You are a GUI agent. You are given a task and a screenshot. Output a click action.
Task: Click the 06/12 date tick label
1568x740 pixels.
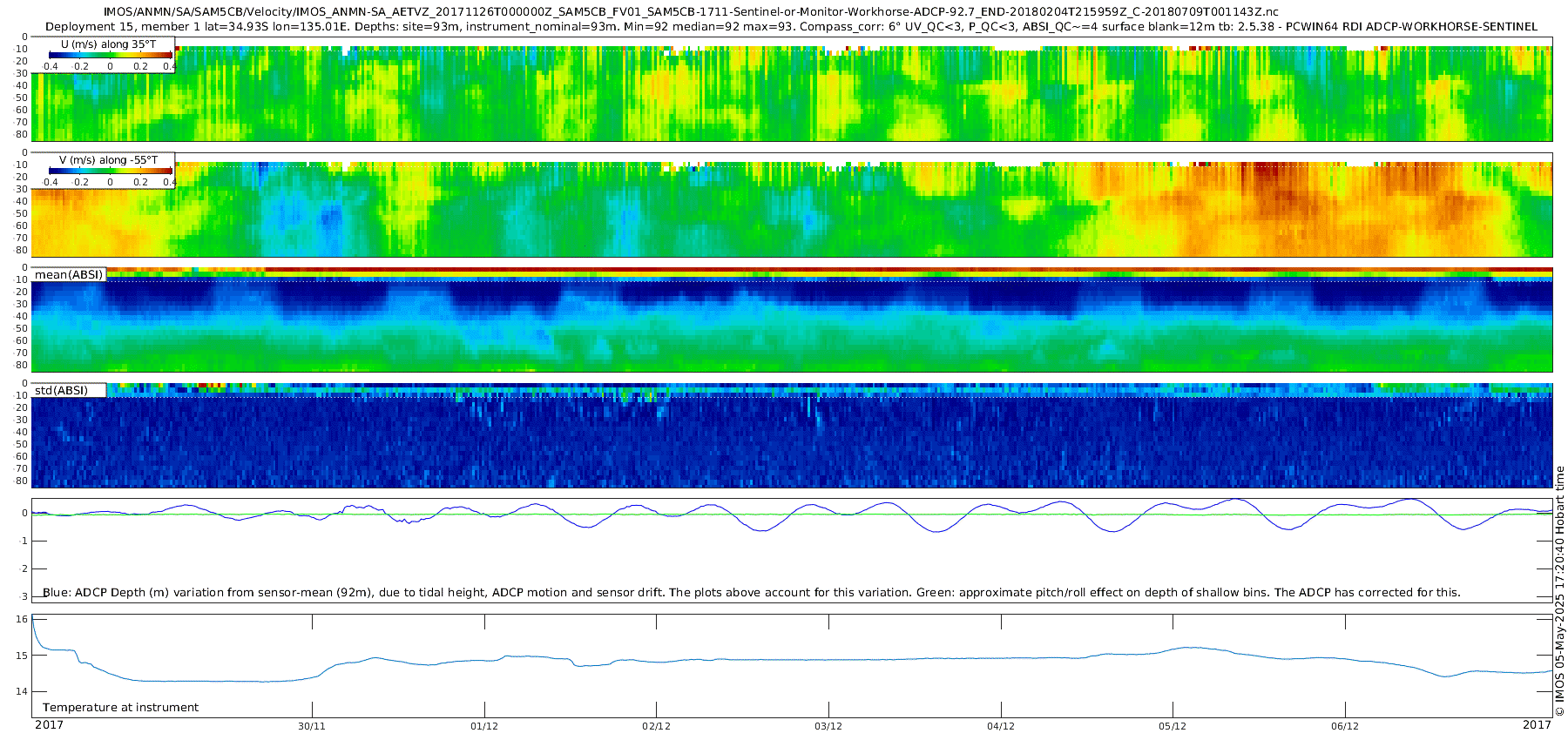[x=1345, y=726]
